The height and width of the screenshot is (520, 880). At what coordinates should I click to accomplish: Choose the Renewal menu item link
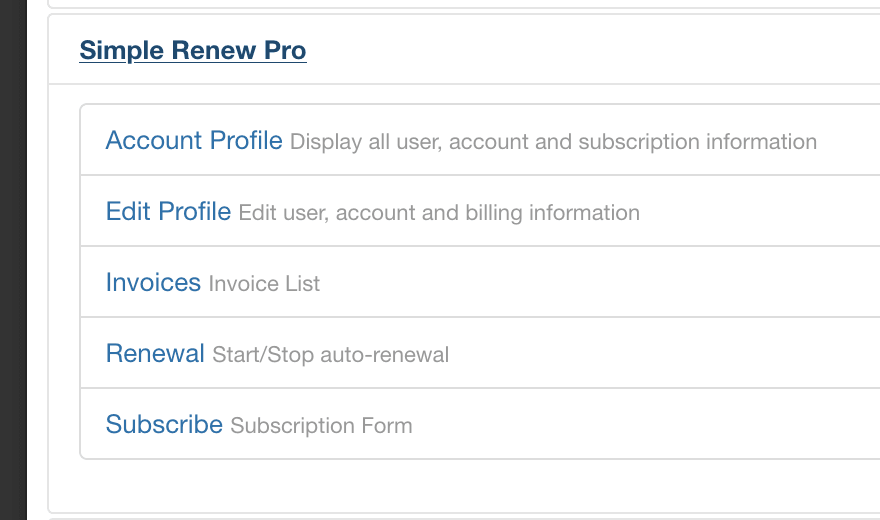coord(155,354)
